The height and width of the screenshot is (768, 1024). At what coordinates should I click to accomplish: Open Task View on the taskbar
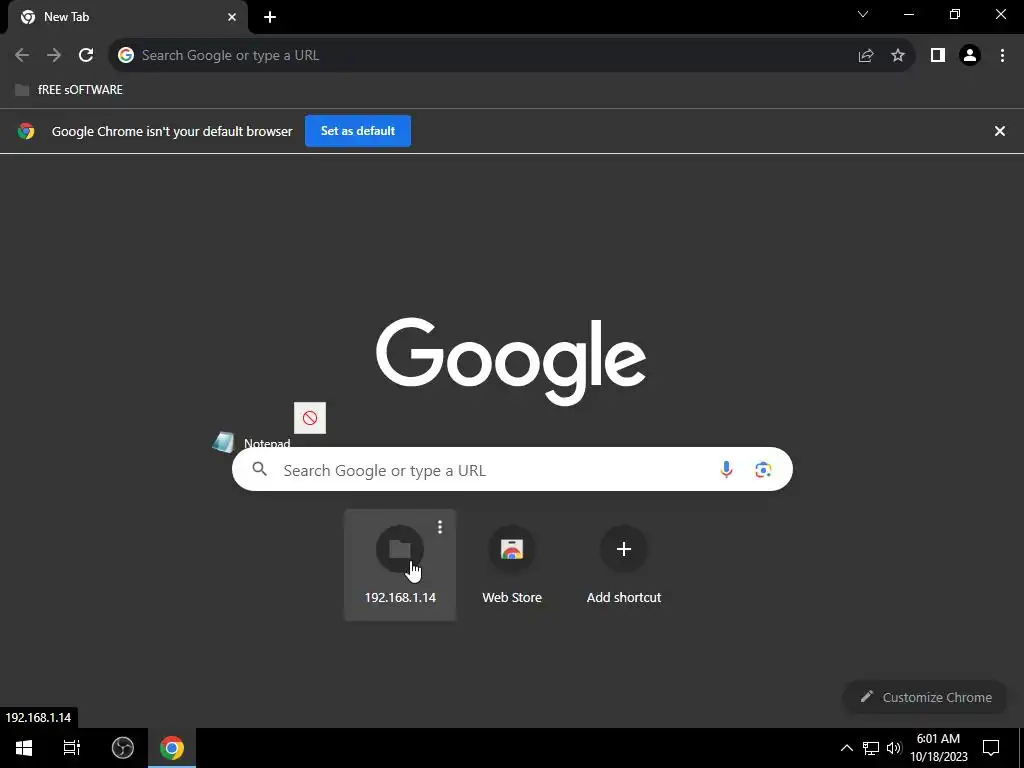point(72,748)
